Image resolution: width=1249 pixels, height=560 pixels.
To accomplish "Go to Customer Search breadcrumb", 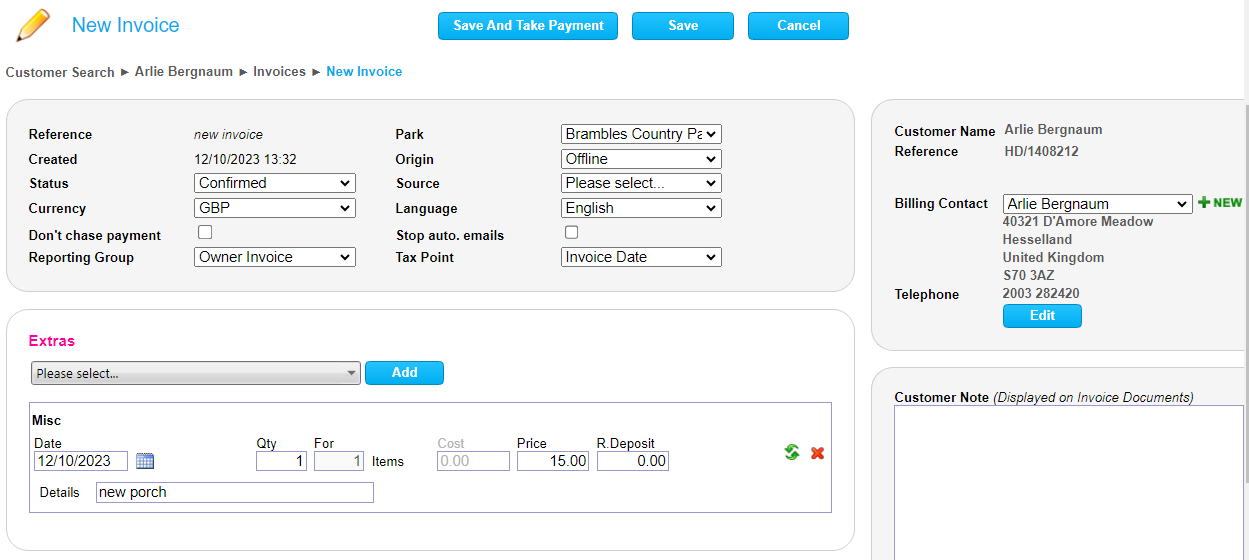I will tap(60, 72).
